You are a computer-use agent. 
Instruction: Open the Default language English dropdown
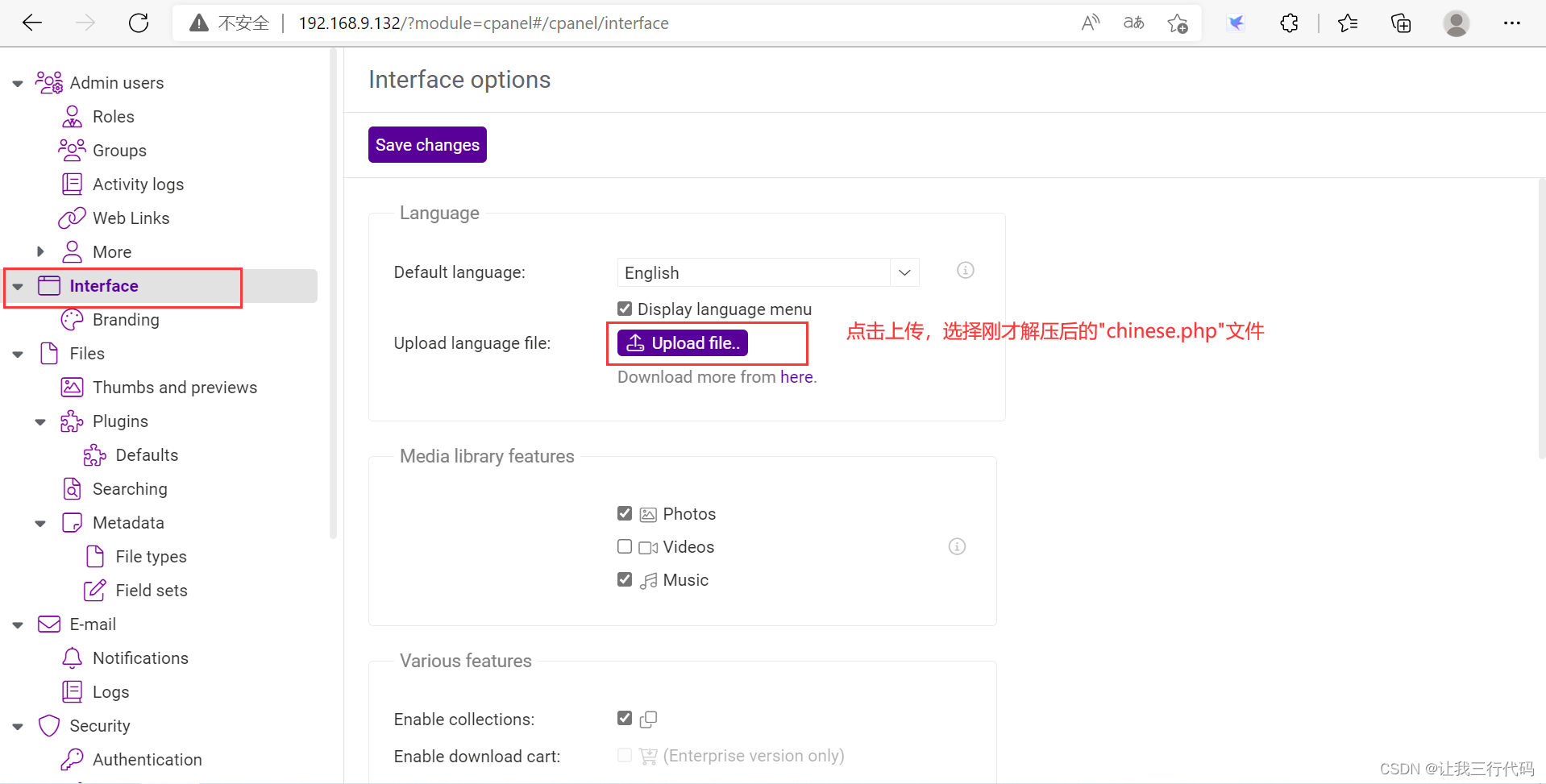click(x=768, y=272)
